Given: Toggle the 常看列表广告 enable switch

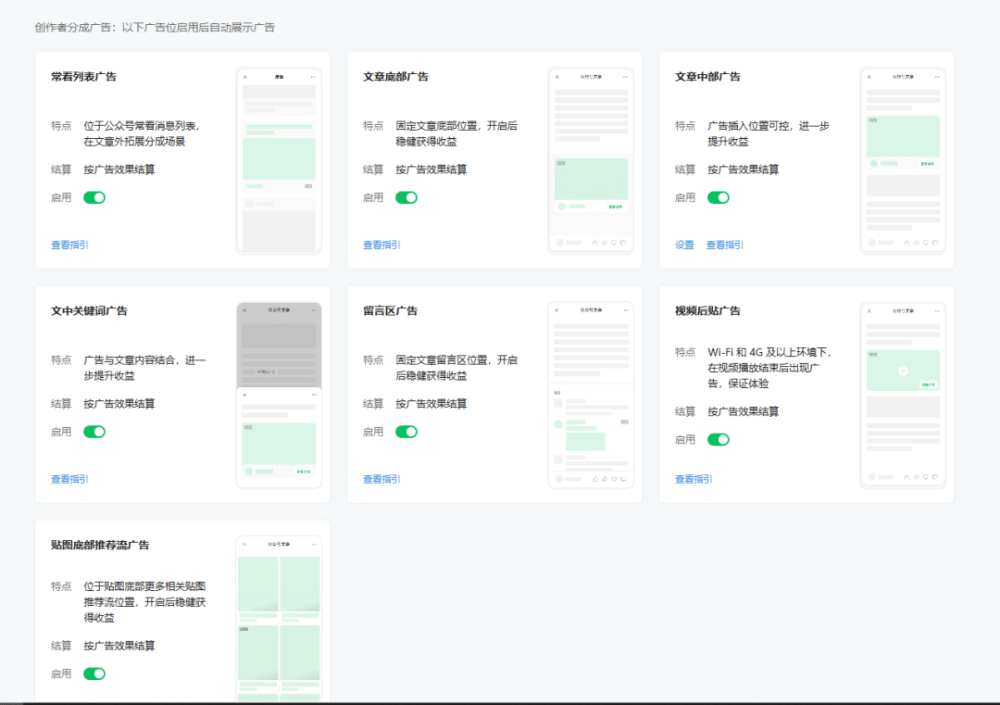Looking at the screenshot, I should pos(94,198).
